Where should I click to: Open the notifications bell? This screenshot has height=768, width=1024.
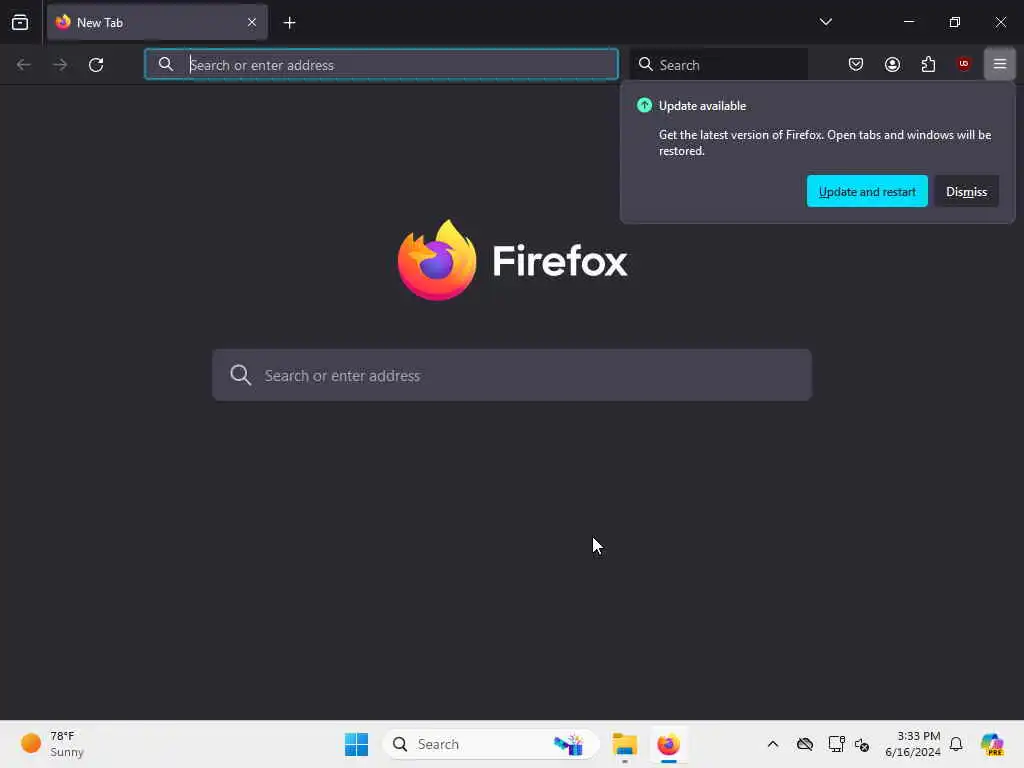coord(955,744)
